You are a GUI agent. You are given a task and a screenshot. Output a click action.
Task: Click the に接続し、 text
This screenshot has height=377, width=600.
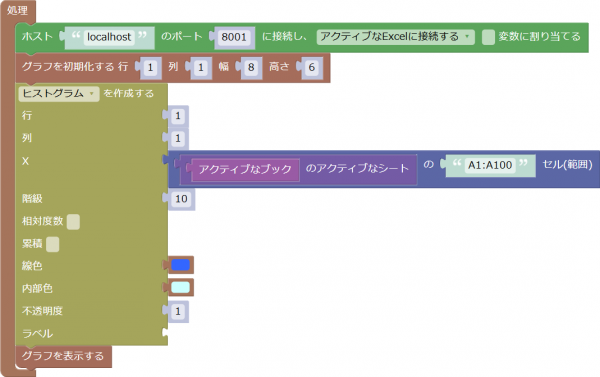point(284,37)
